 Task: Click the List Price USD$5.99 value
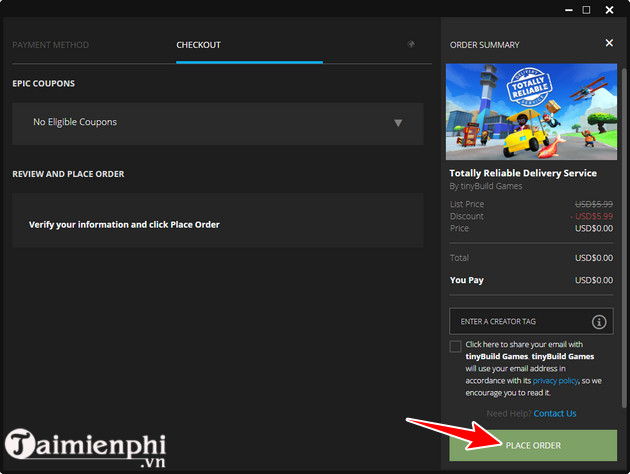[x=594, y=204]
